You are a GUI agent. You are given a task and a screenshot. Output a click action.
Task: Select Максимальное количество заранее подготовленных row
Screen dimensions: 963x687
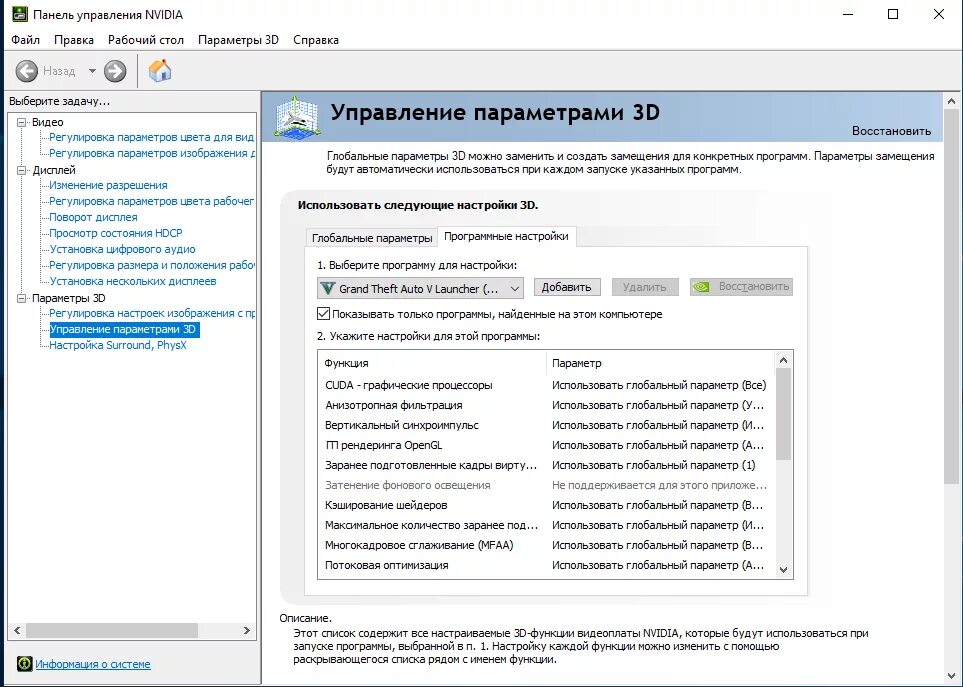tap(546, 525)
